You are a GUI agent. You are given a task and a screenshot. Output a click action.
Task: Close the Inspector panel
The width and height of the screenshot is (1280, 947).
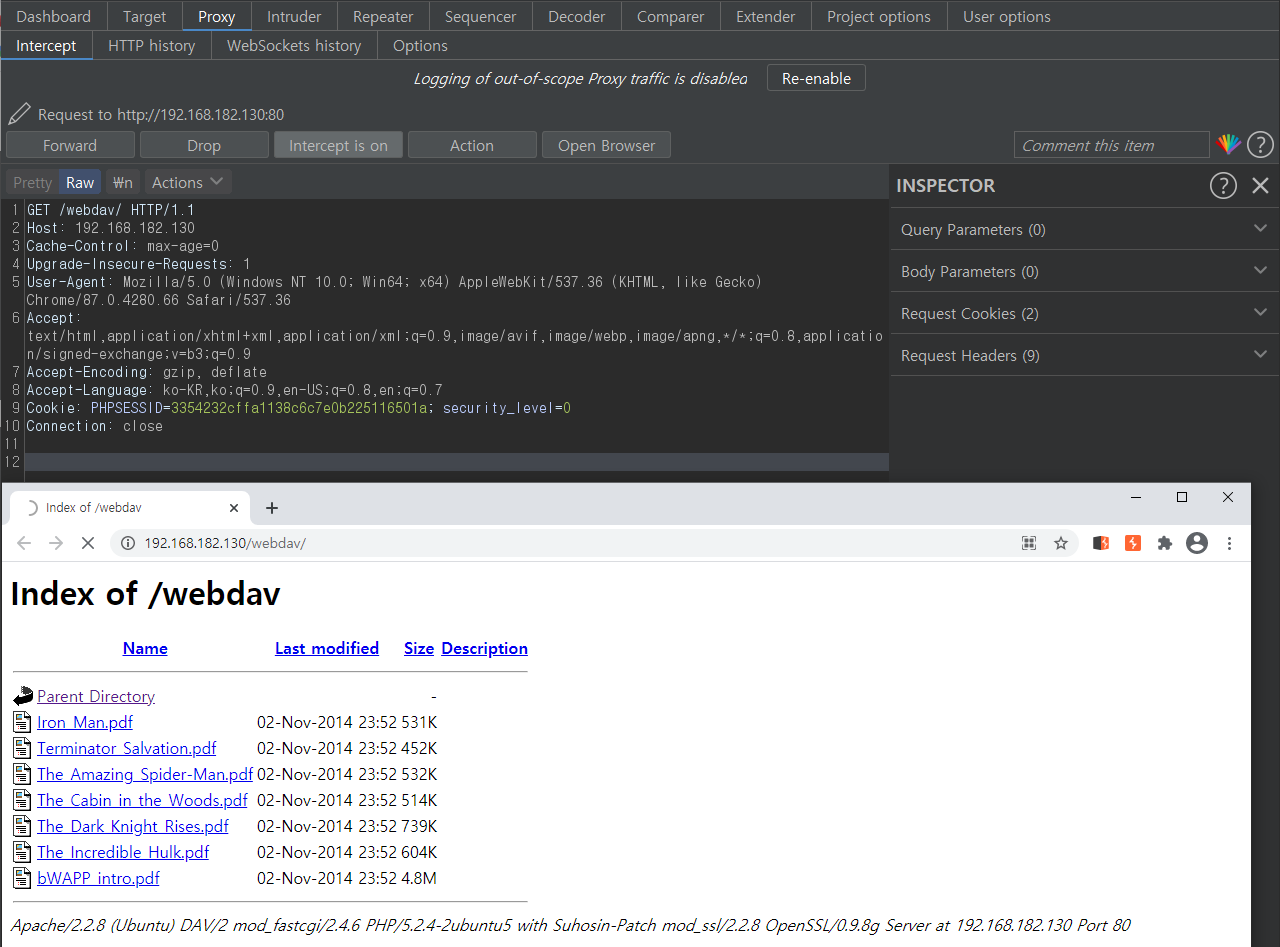[1260, 185]
